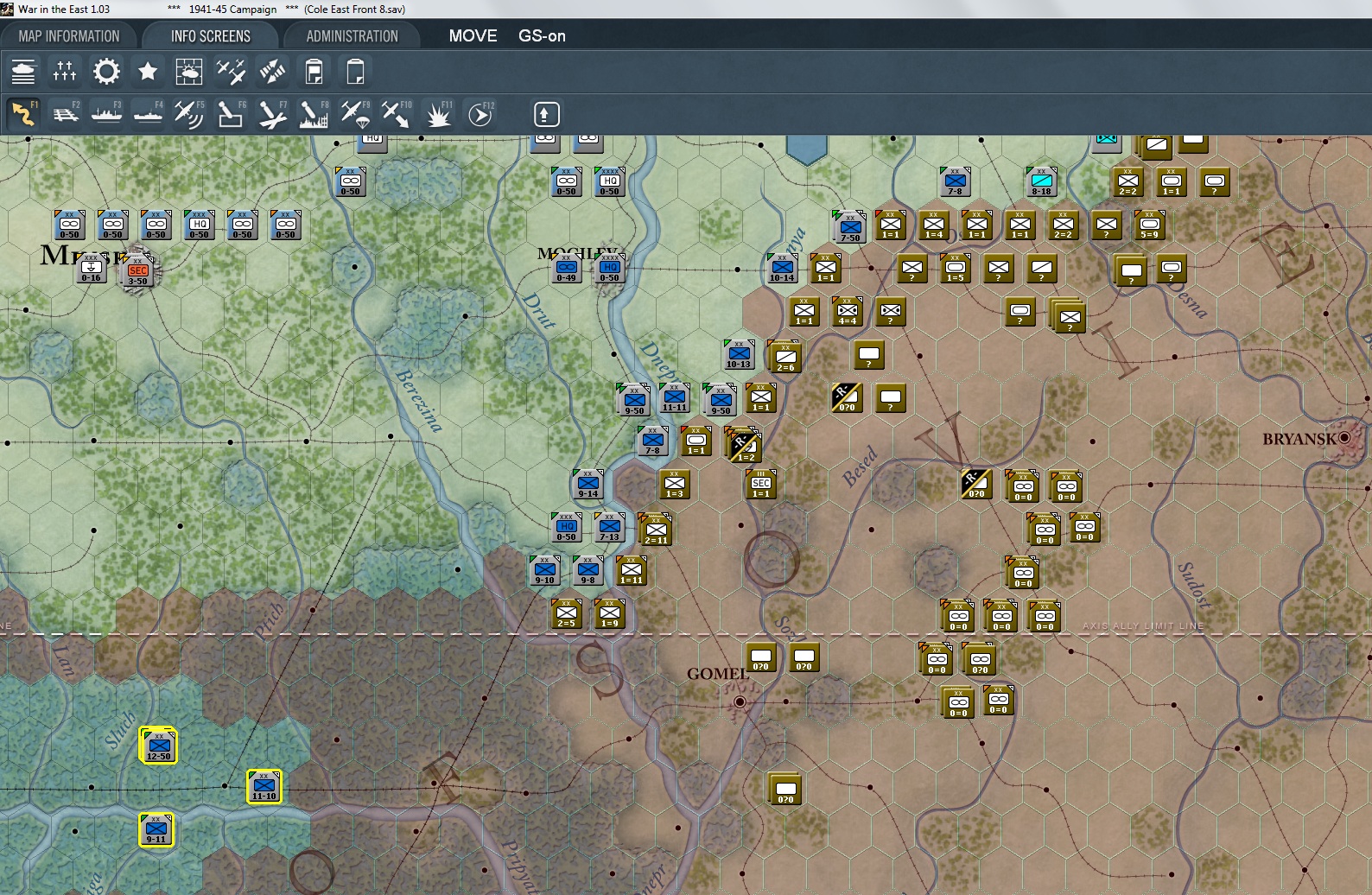Select the Soviet 2=11 unit

(x=656, y=530)
